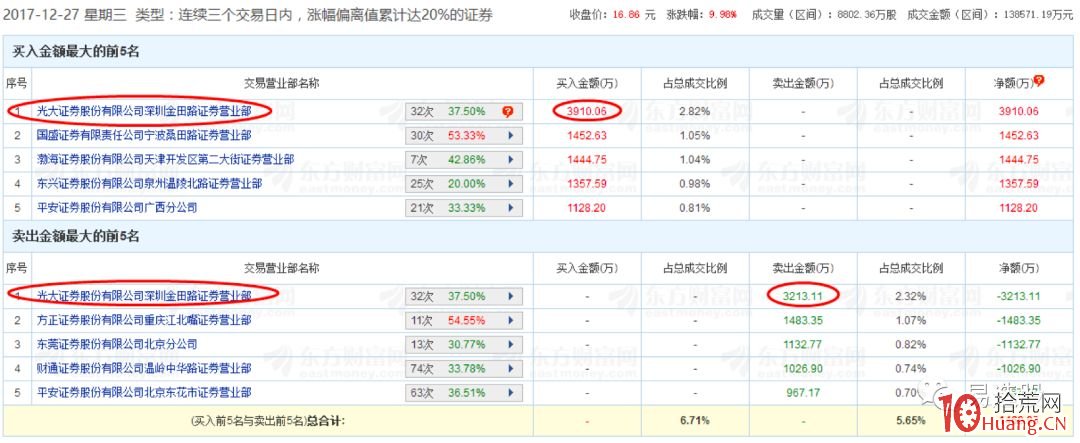Open 平安证券北京东花市证券营业部 link
Viewport: 1080px width, 443px height.
pos(144,392)
